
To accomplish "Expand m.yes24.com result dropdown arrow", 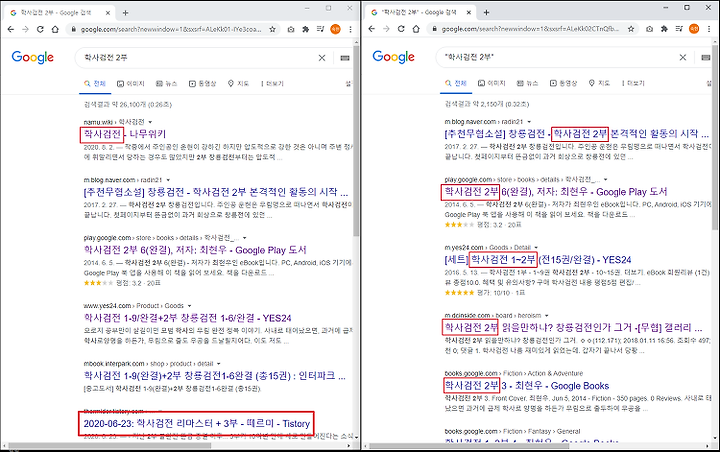I will tap(536, 248).
